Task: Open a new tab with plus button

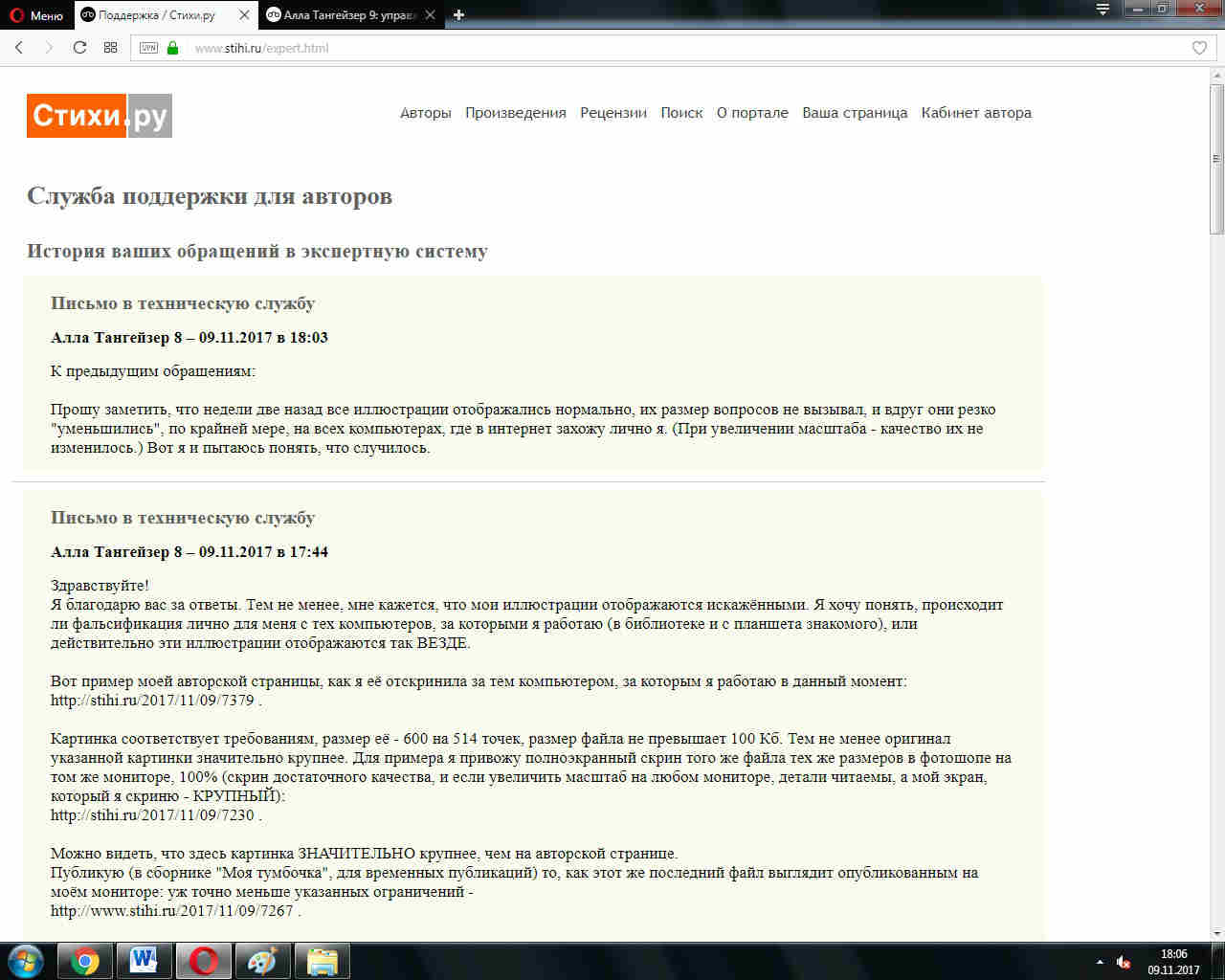Action: coord(458,14)
